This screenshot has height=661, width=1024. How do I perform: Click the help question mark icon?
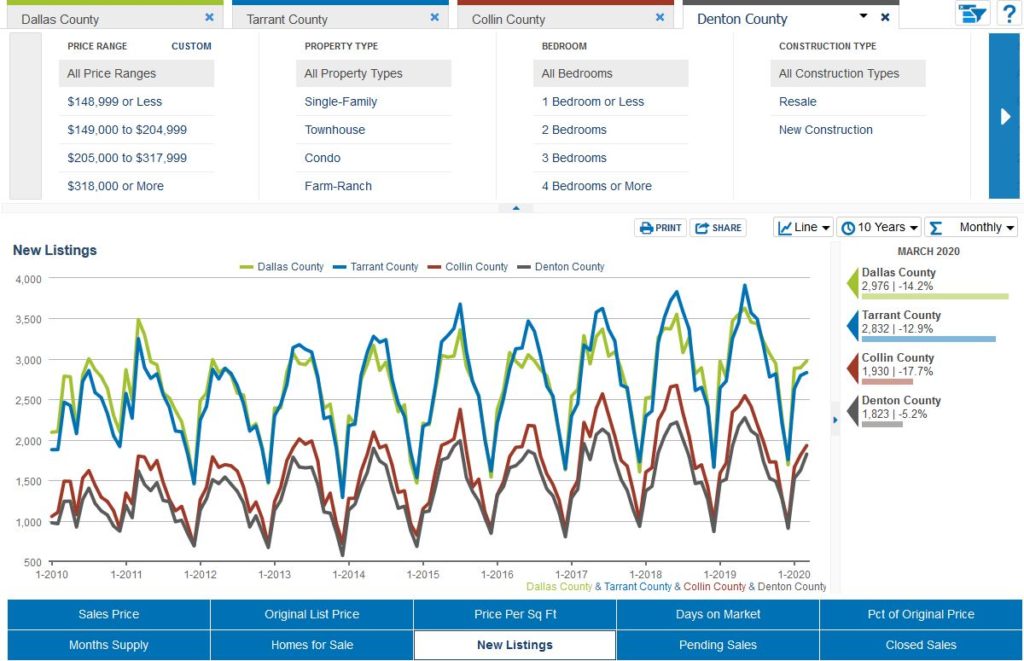tap(1008, 14)
